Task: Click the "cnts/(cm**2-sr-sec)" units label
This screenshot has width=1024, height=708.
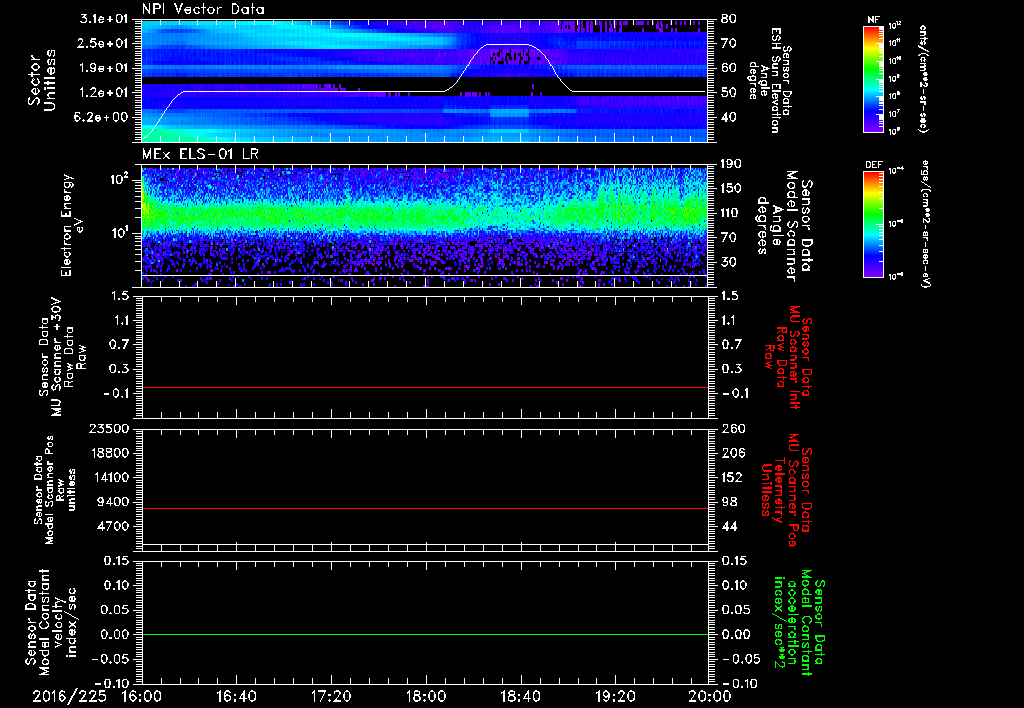Action: tap(923, 79)
